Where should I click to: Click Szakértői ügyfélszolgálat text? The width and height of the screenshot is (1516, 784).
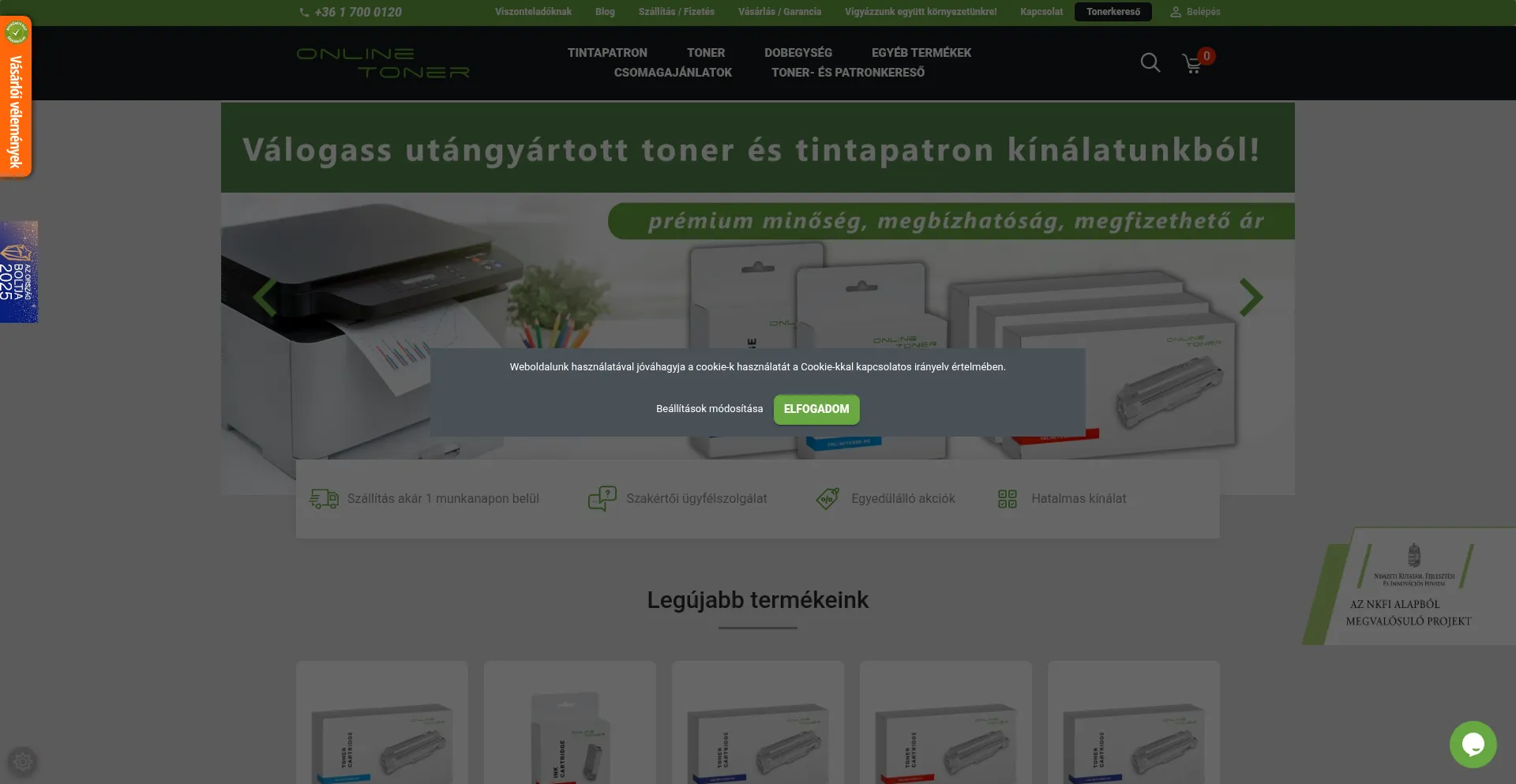(x=696, y=499)
